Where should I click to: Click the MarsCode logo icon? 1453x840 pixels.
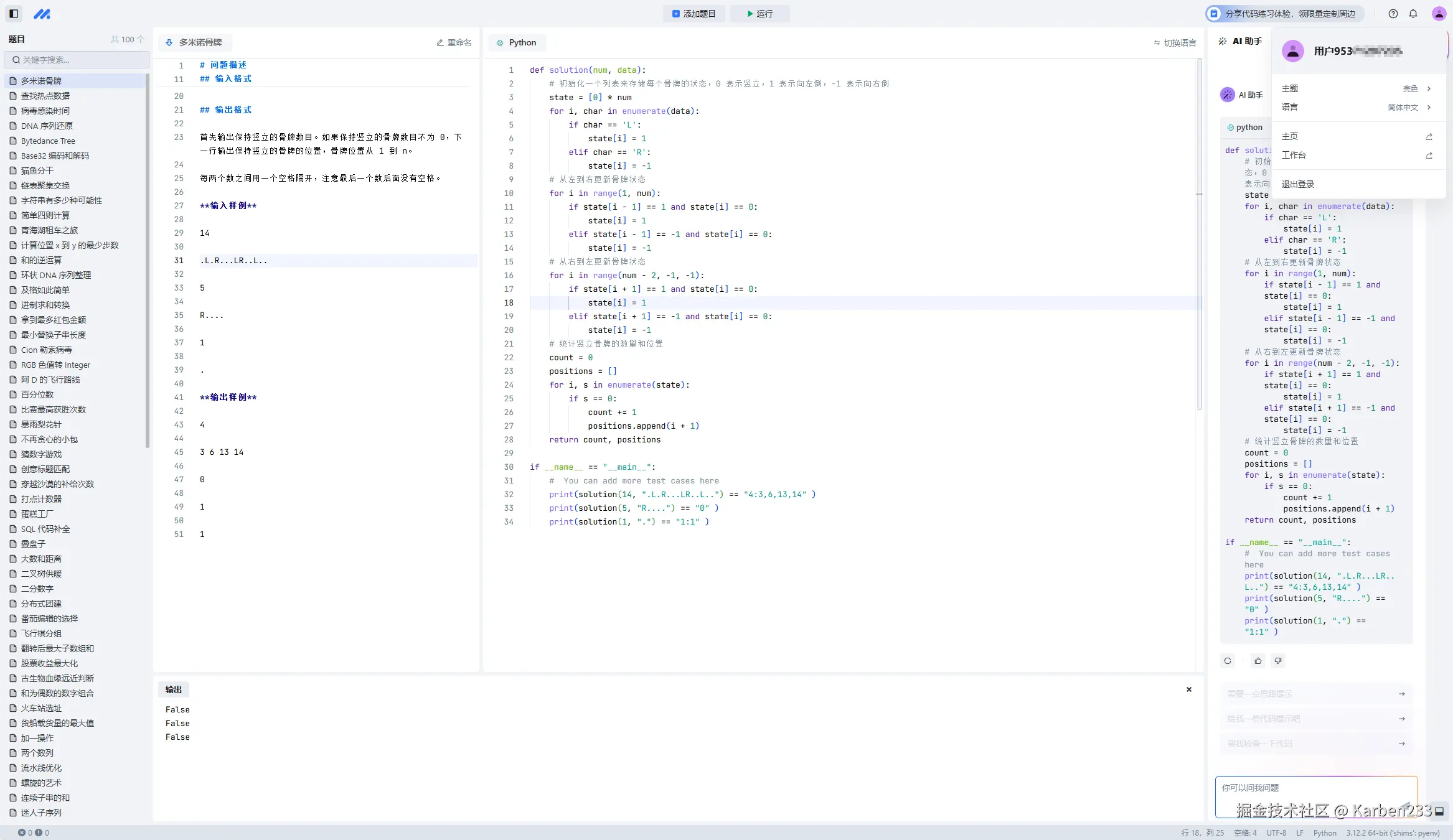pos(42,14)
